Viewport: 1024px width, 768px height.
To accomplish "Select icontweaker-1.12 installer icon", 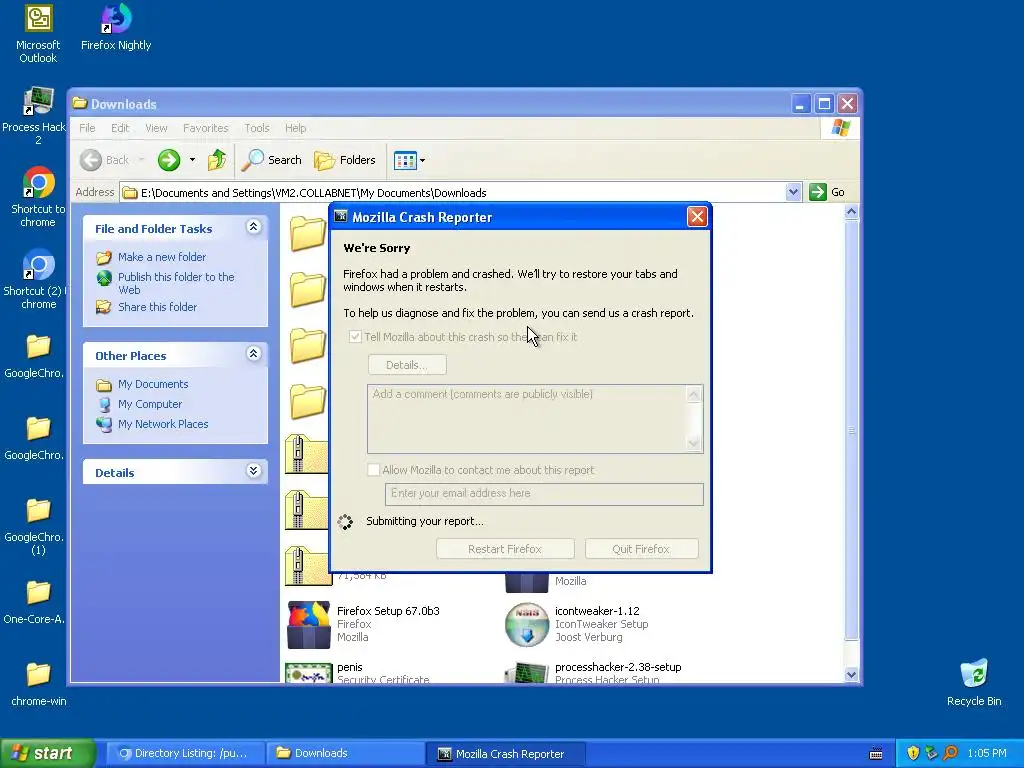I will 526,625.
